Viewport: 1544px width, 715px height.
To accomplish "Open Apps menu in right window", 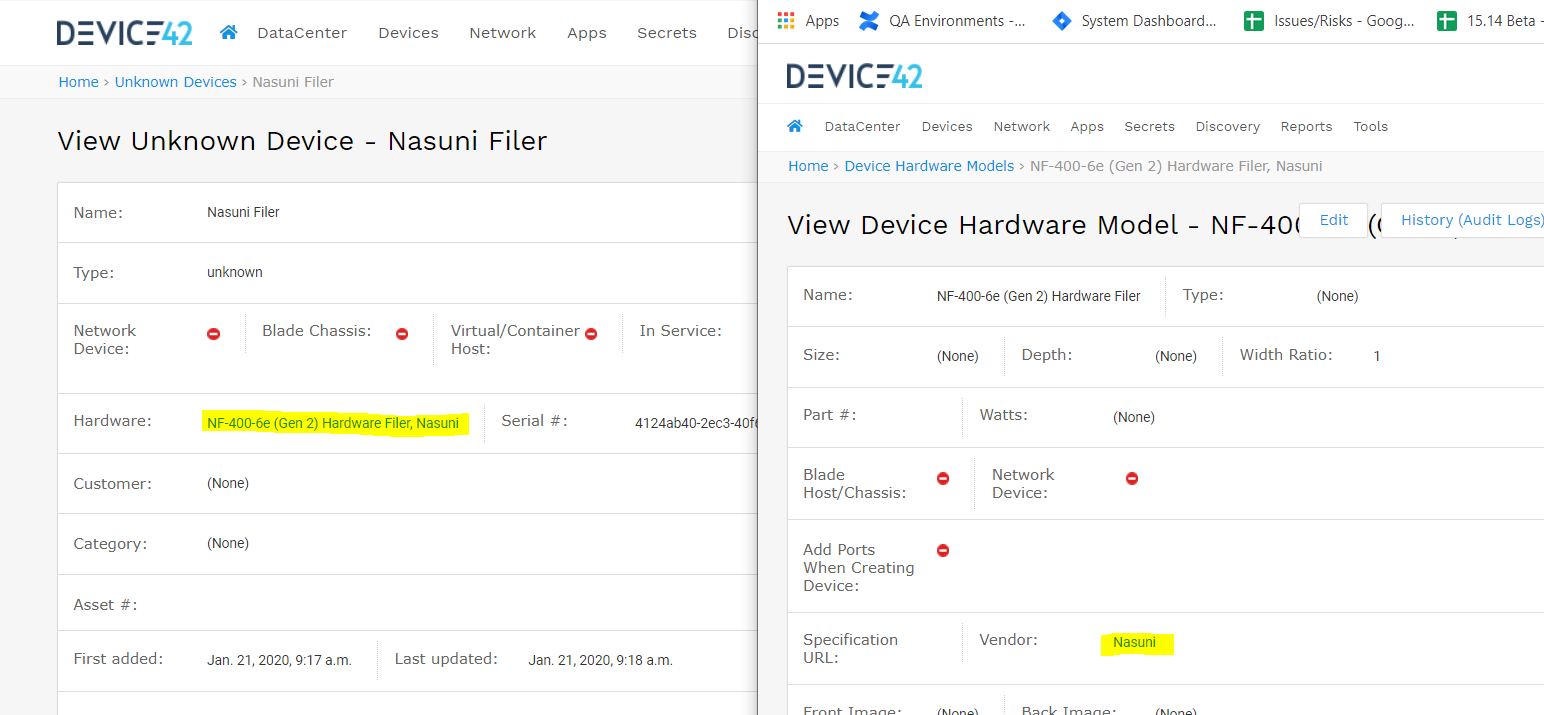I will [1087, 127].
